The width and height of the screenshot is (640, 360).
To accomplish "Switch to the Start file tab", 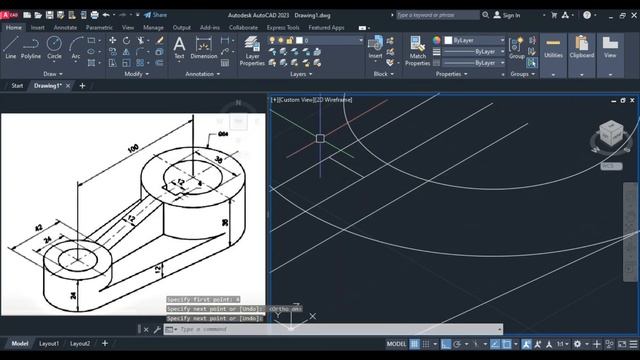I will click(17, 86).
